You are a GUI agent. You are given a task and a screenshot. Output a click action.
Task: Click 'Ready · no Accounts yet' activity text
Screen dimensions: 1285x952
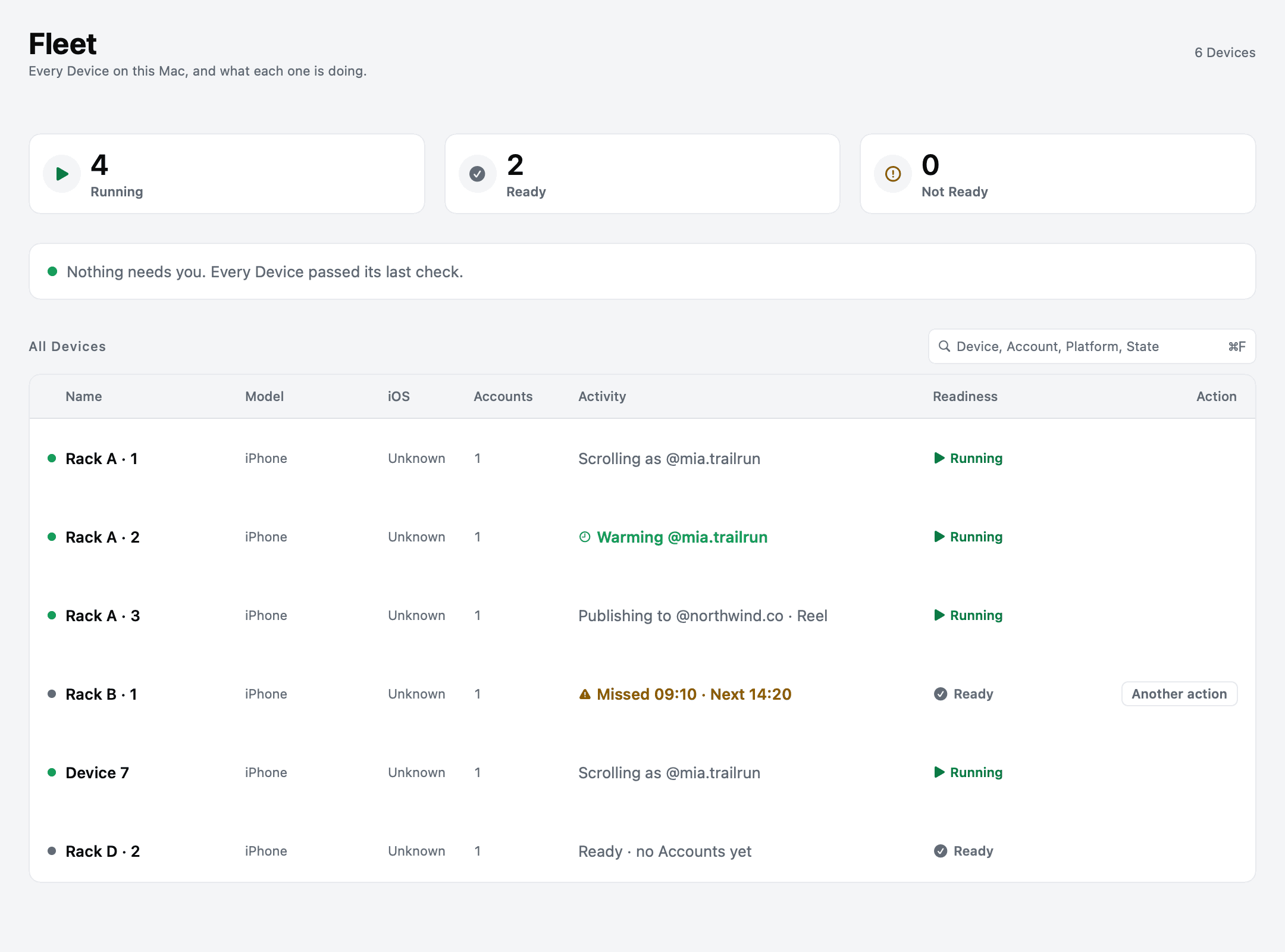tap(665, 851)
